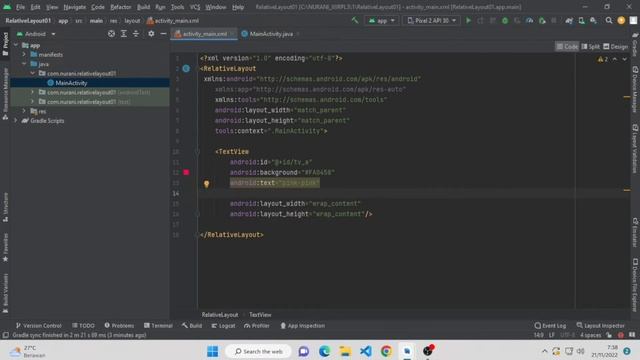Click the warnings count indicator in the editor

603,59
